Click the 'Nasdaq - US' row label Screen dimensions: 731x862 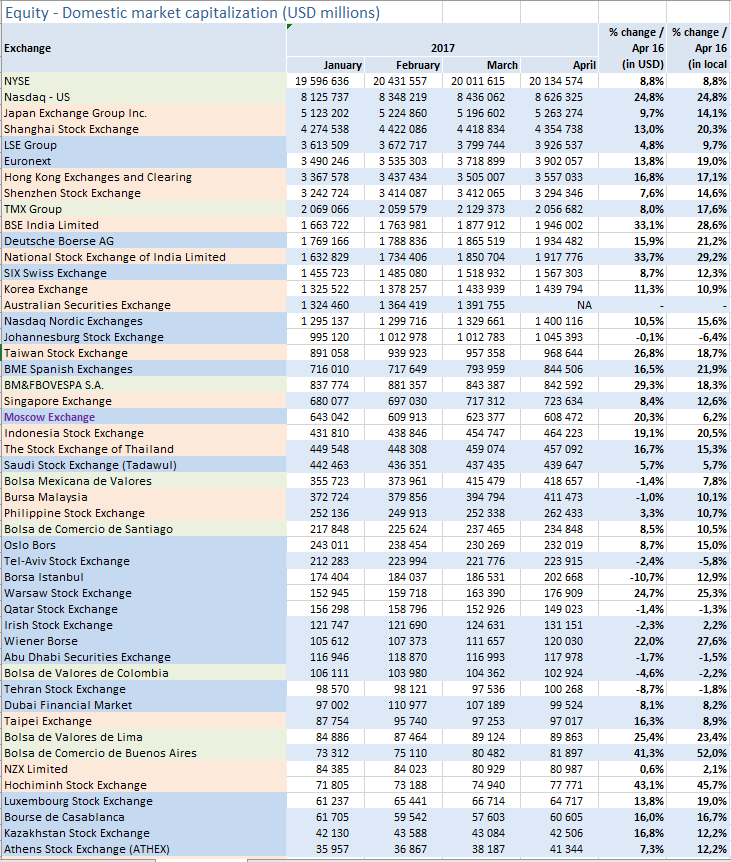pos(144,97)
